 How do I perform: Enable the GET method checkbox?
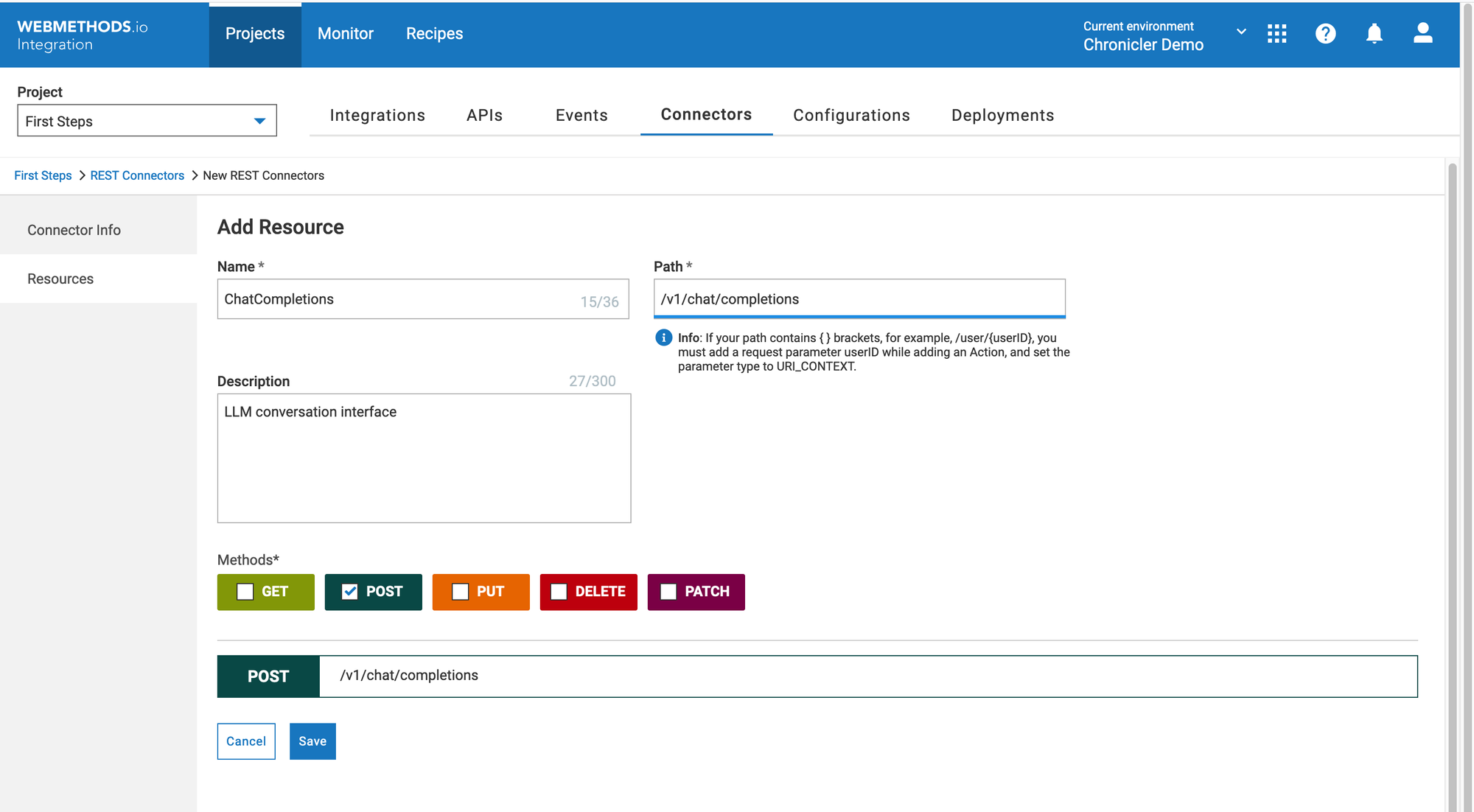[245, 592]
